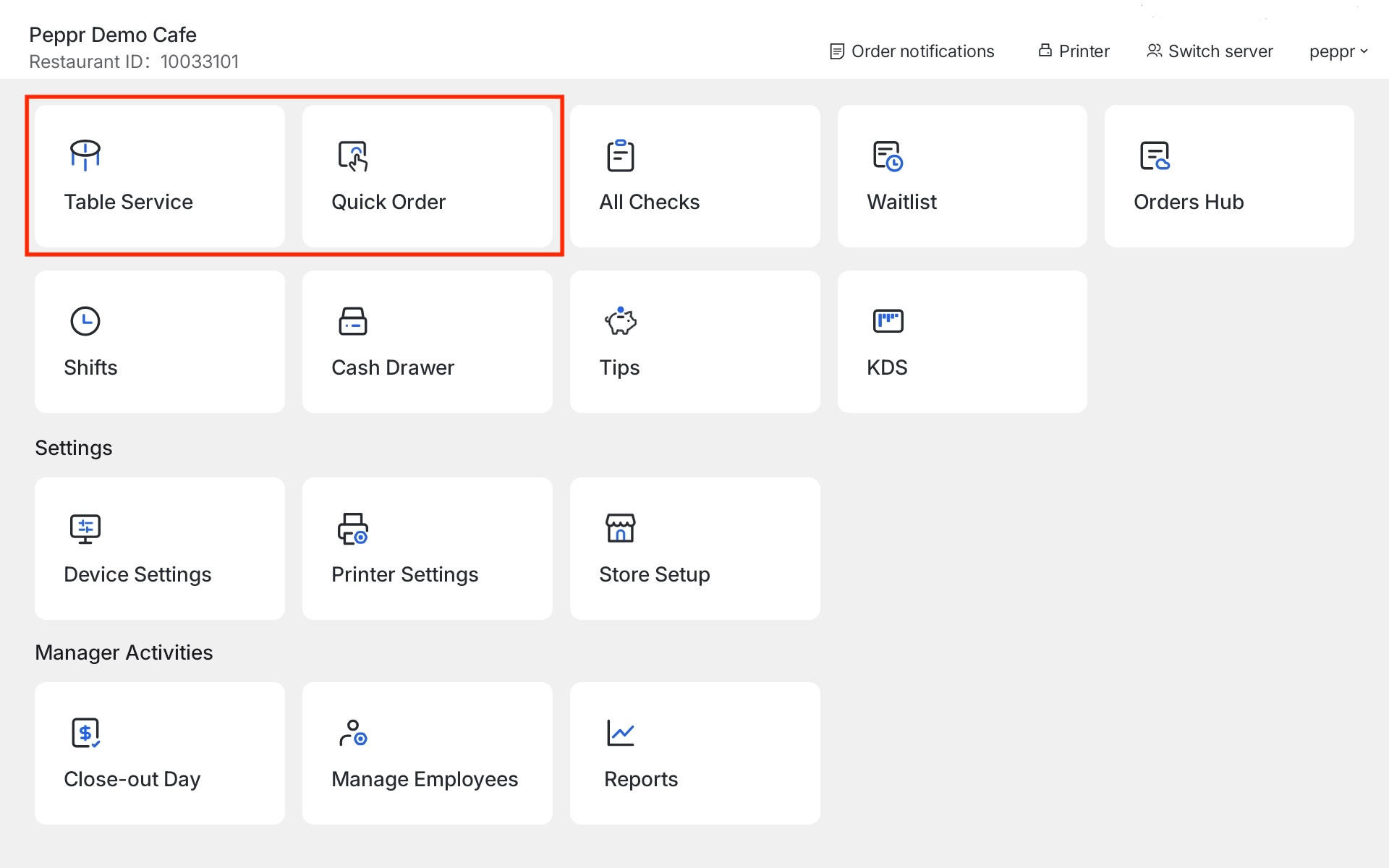This screenshot has height=868, width=1389.
Task: Go to Orders Hub
Action: pos(1228,176)
